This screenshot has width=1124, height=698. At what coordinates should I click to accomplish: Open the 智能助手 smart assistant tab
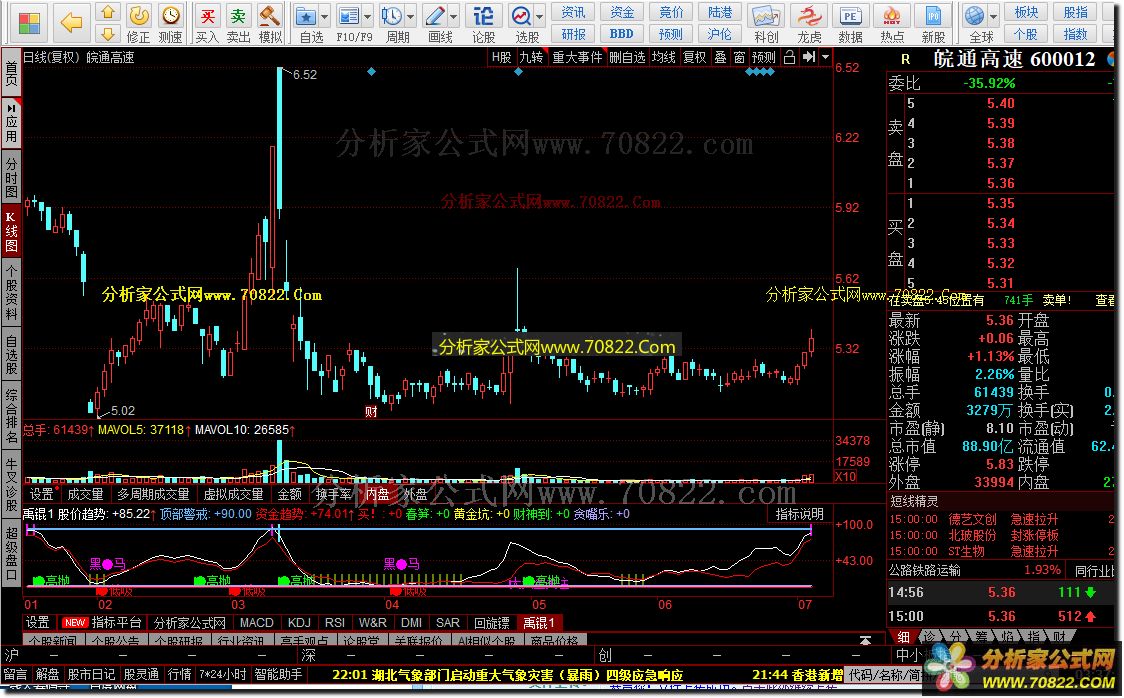click(278, 674)
